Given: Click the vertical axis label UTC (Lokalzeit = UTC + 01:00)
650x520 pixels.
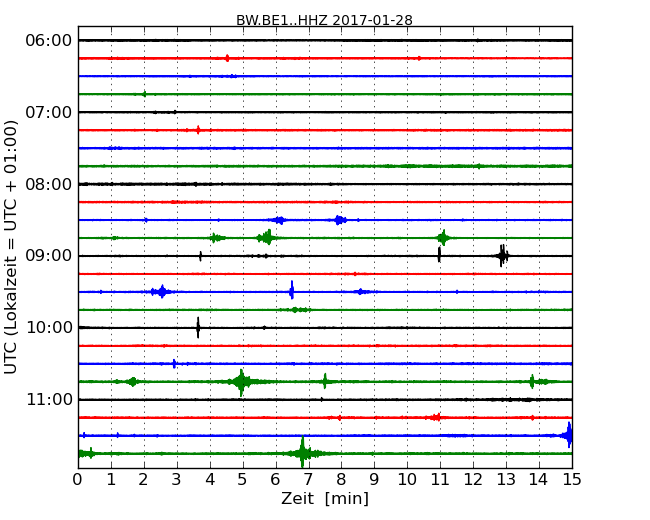Looking at the screenshot, I should [11, 248].
